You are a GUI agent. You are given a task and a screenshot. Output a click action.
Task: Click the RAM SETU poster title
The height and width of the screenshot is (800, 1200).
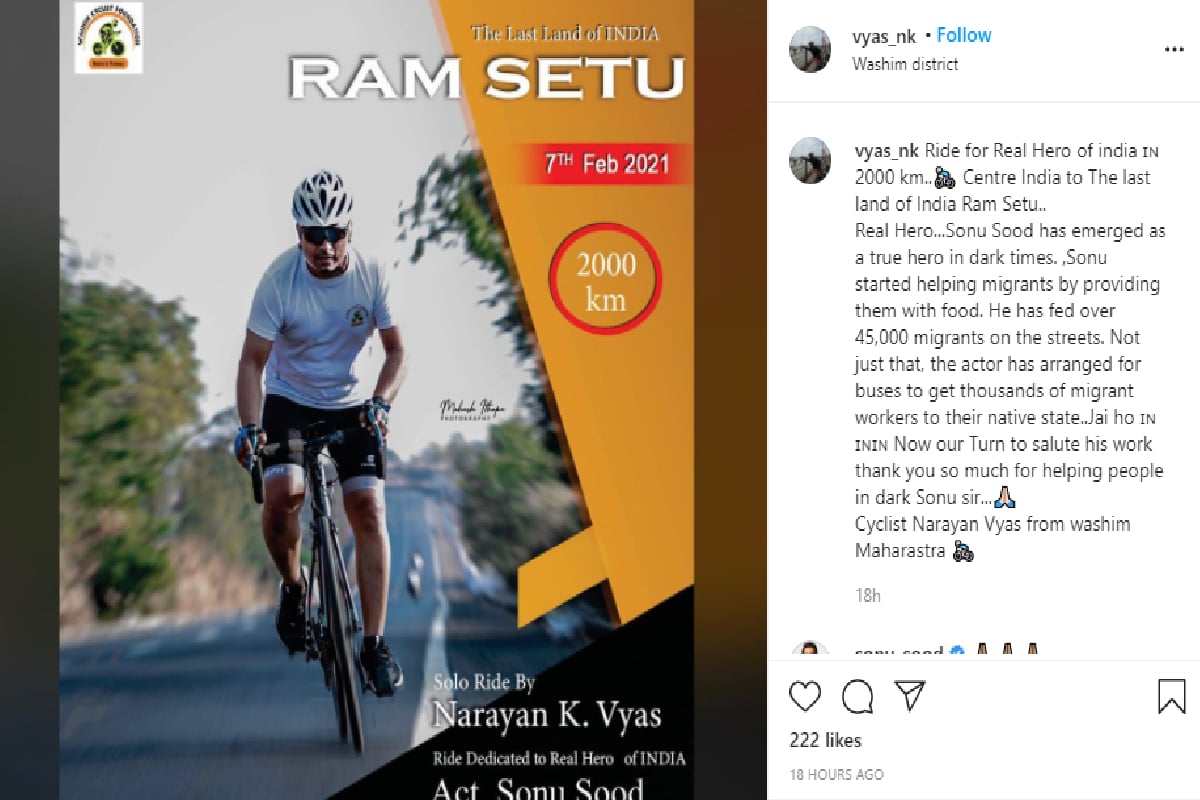click(x=486, y=76)
